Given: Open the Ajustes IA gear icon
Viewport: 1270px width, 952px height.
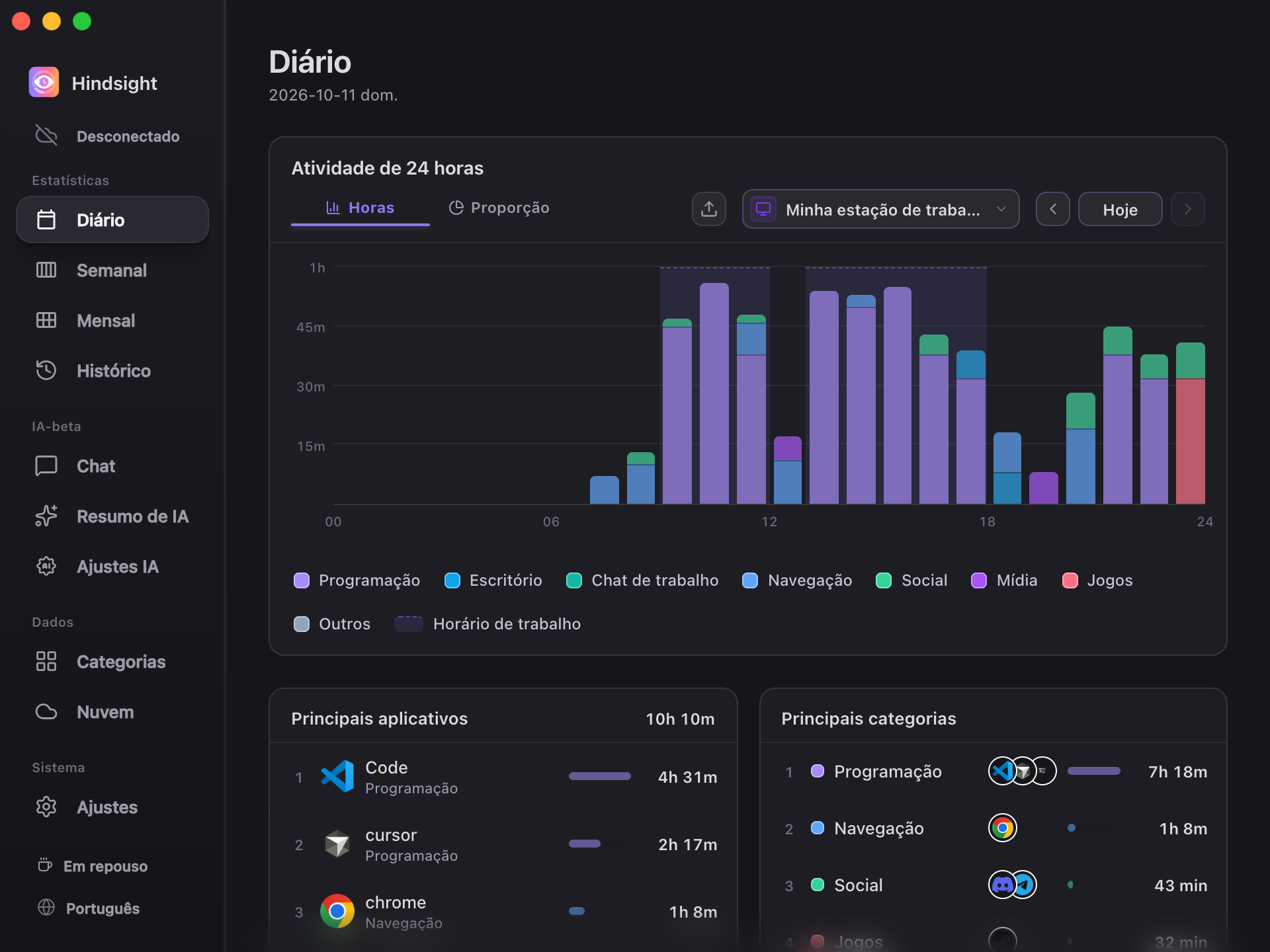Looking at the screenshot, I should point(46,566).
